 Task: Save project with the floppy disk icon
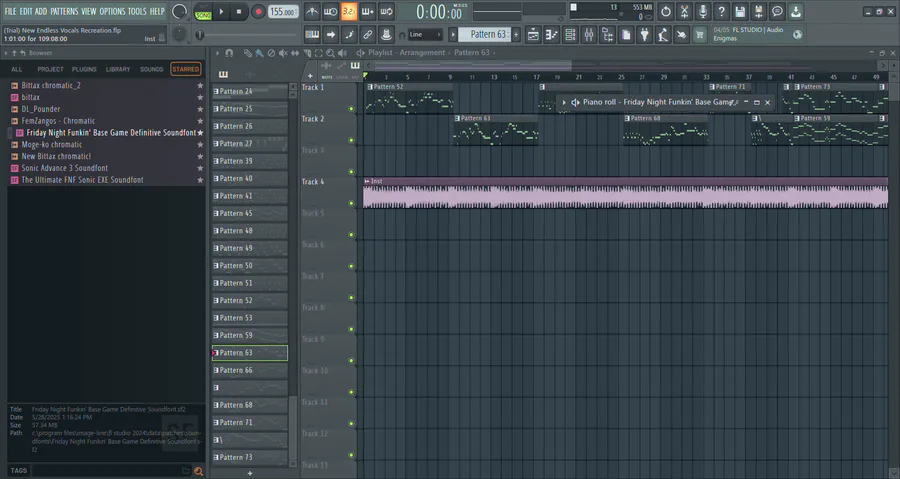tap(740, 11)
